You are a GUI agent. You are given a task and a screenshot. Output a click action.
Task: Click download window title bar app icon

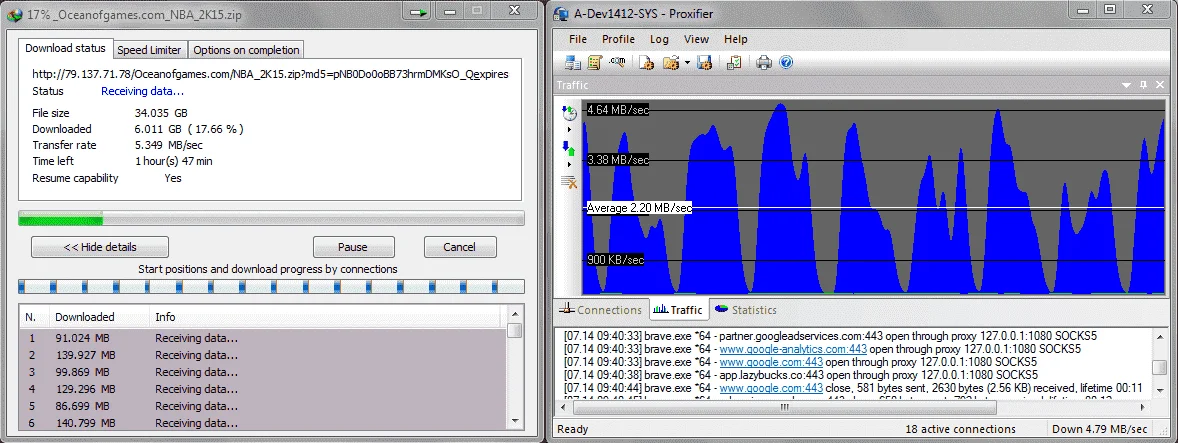[14, 14]
